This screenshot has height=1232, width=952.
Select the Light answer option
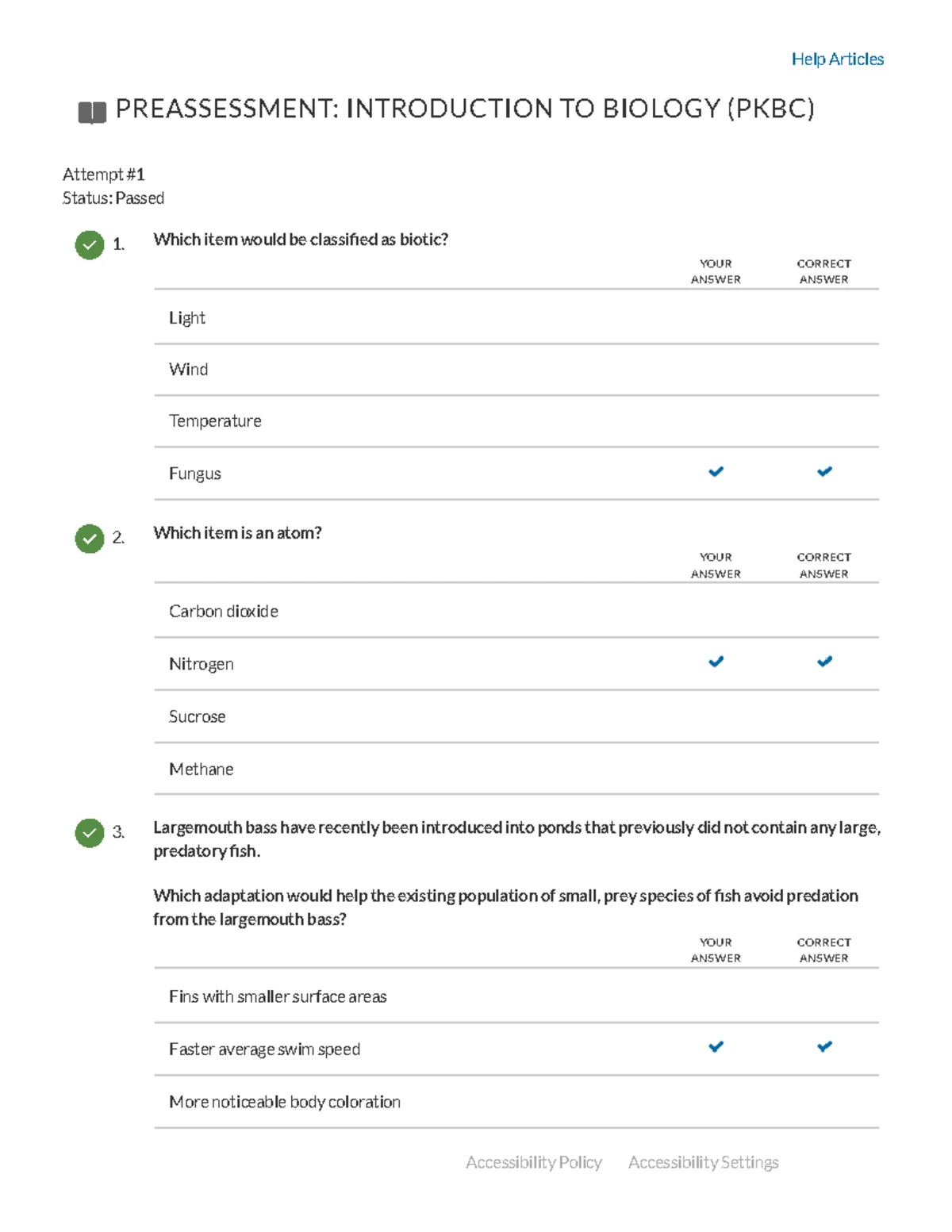pos(187,318)
